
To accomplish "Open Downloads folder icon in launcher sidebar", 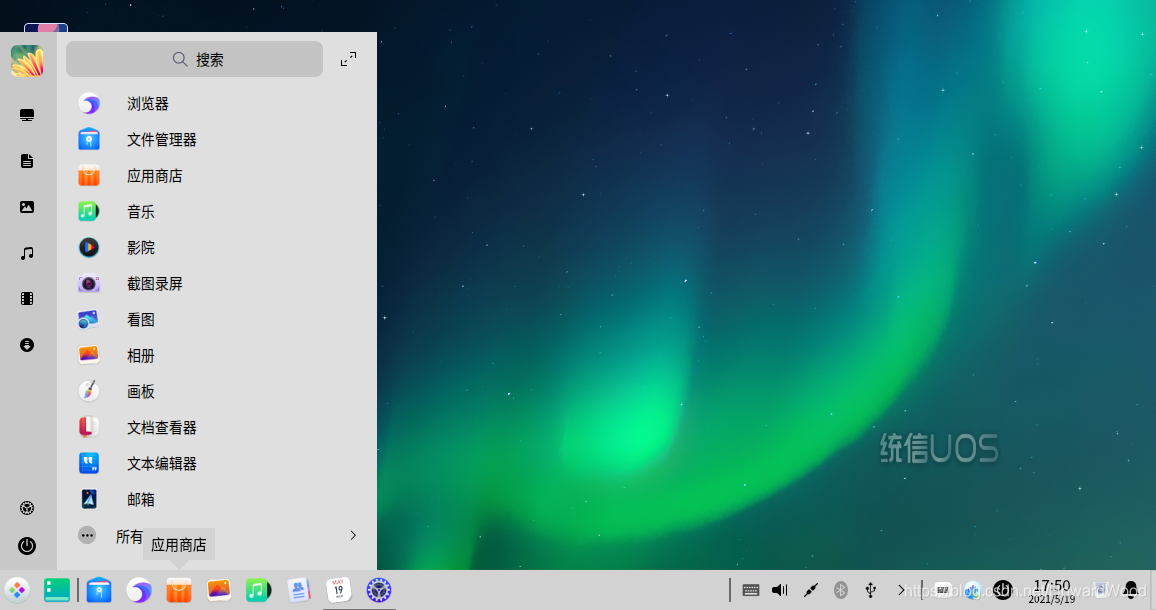I will [27, 345].
